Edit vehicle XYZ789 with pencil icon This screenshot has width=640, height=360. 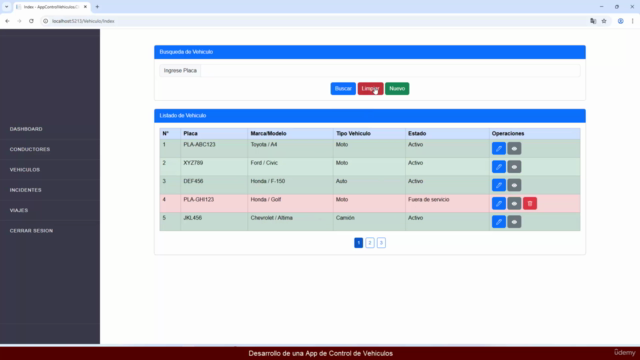point(499,167)
